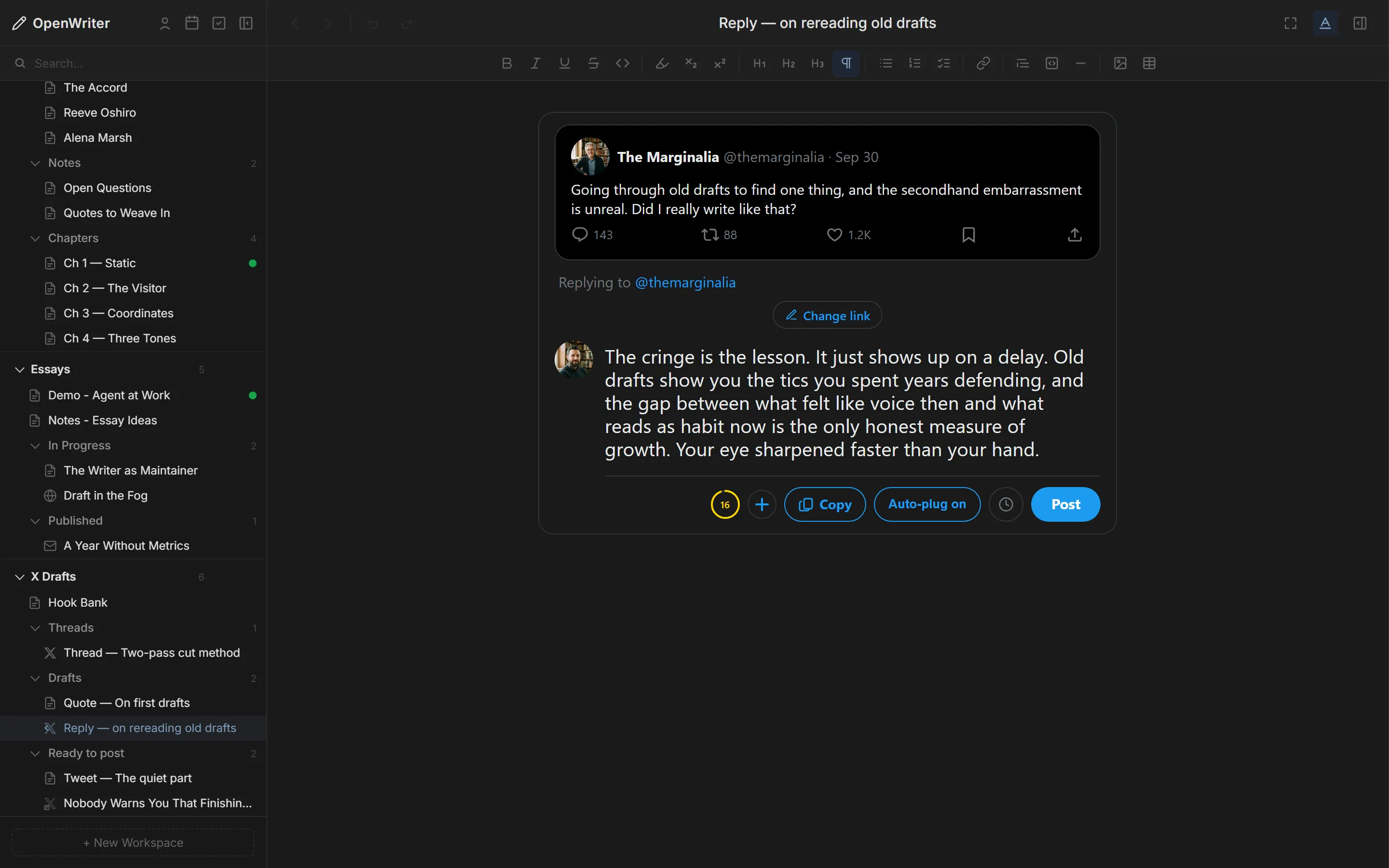Viewport: 1389px width, 868px height.
Task: Collapse the Ready to post folder
Action: [35, 753]
